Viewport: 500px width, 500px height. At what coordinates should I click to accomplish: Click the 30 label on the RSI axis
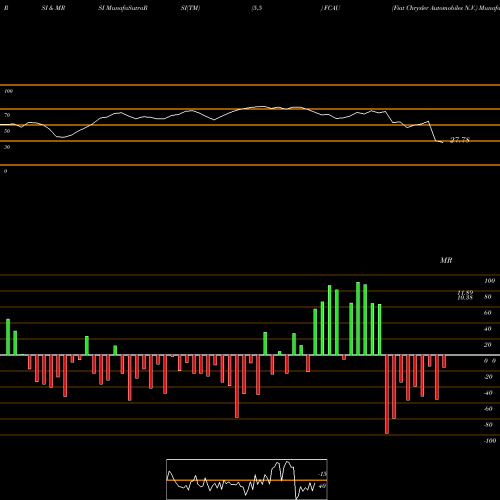pyautogui.click(x=7, y=147)
